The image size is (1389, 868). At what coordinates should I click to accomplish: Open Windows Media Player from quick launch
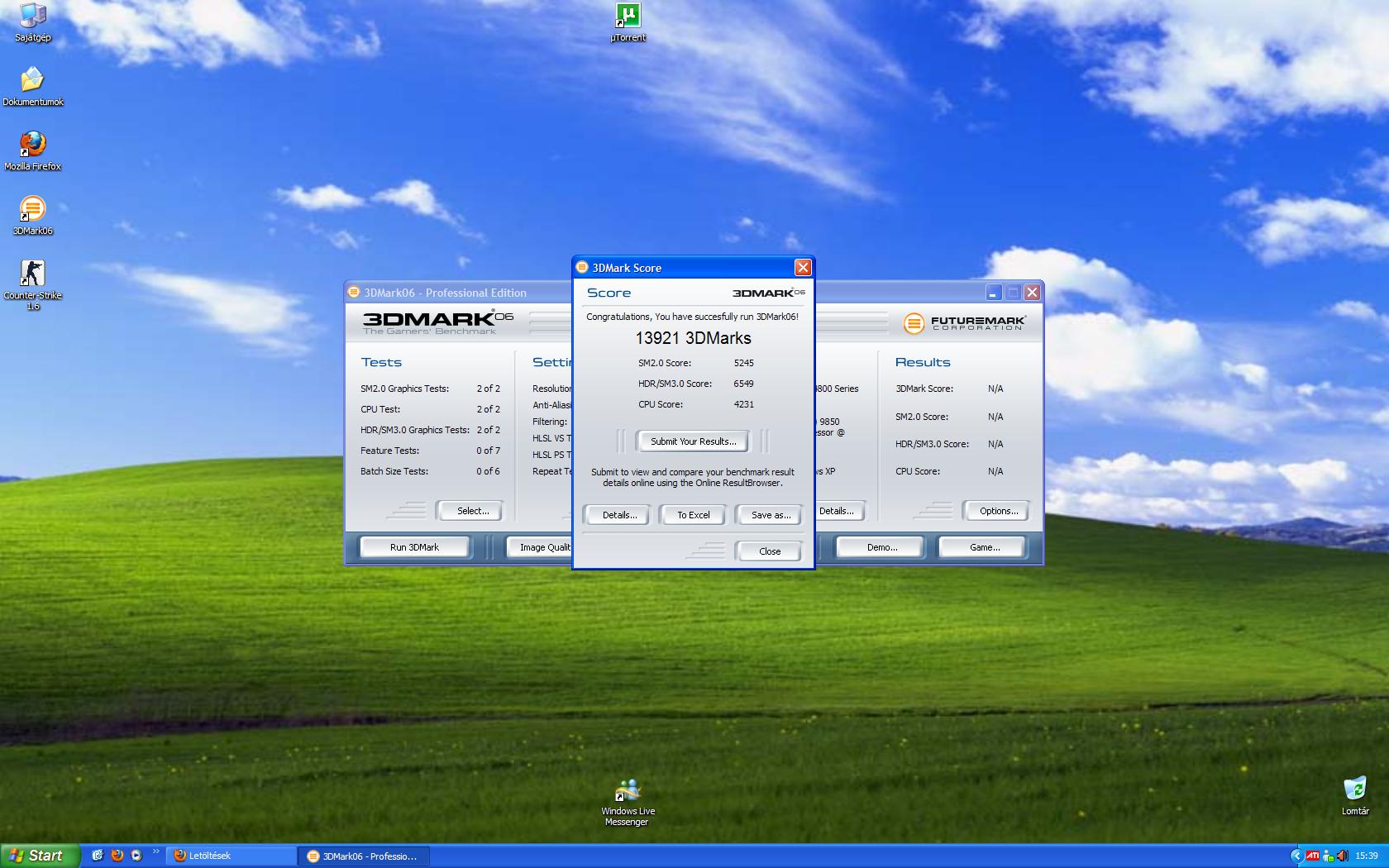pos(136,856)
